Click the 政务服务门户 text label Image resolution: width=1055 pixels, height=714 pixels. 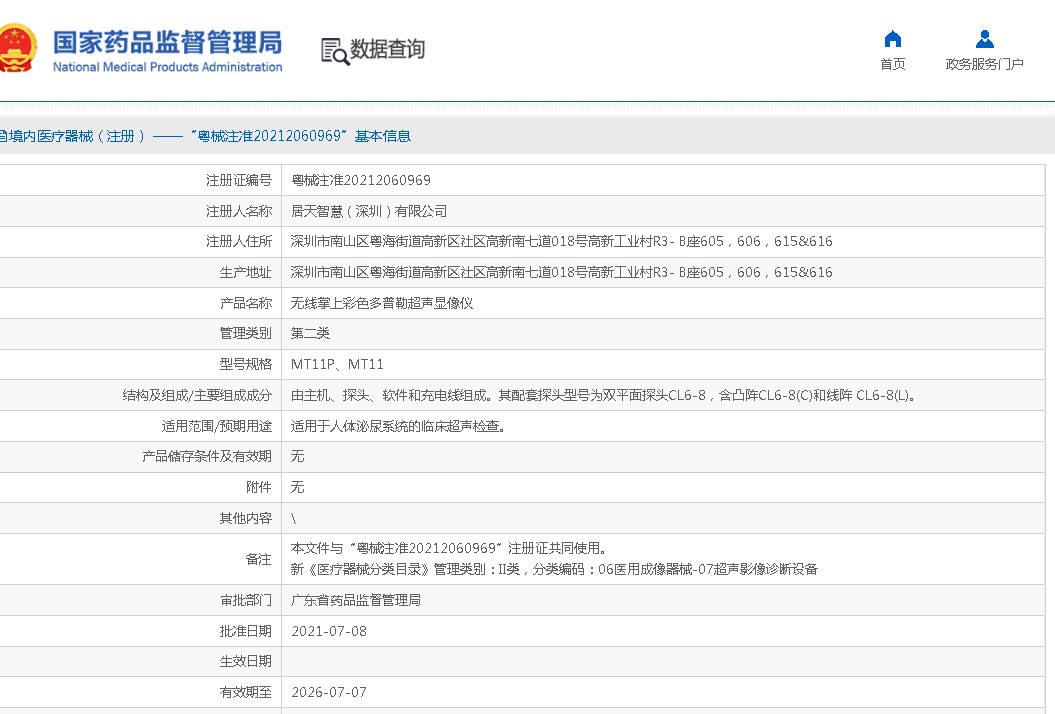point(984,63)
